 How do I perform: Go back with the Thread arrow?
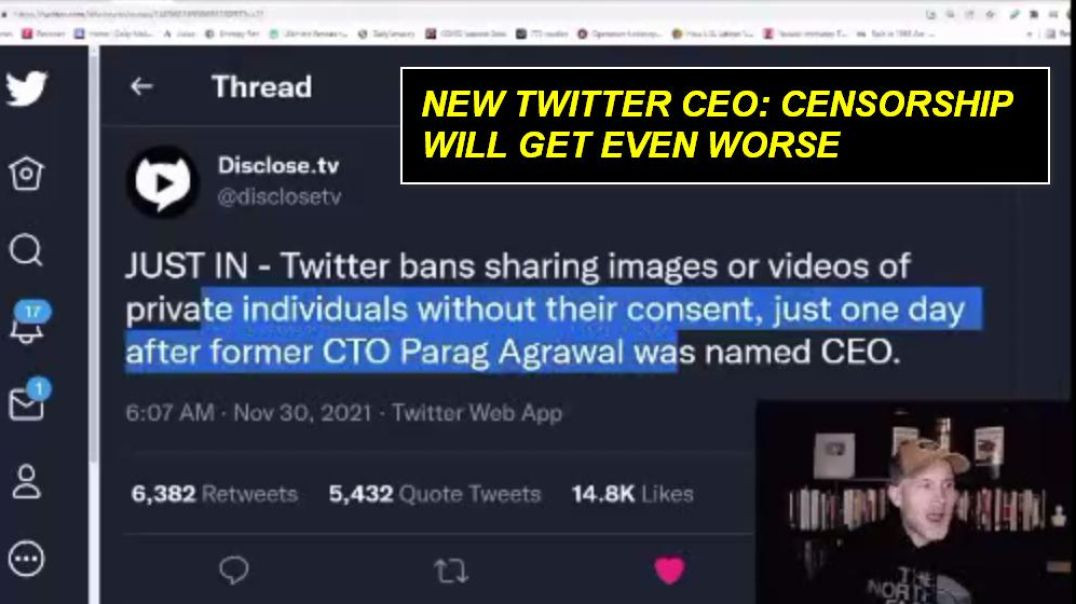click(141, 86)
